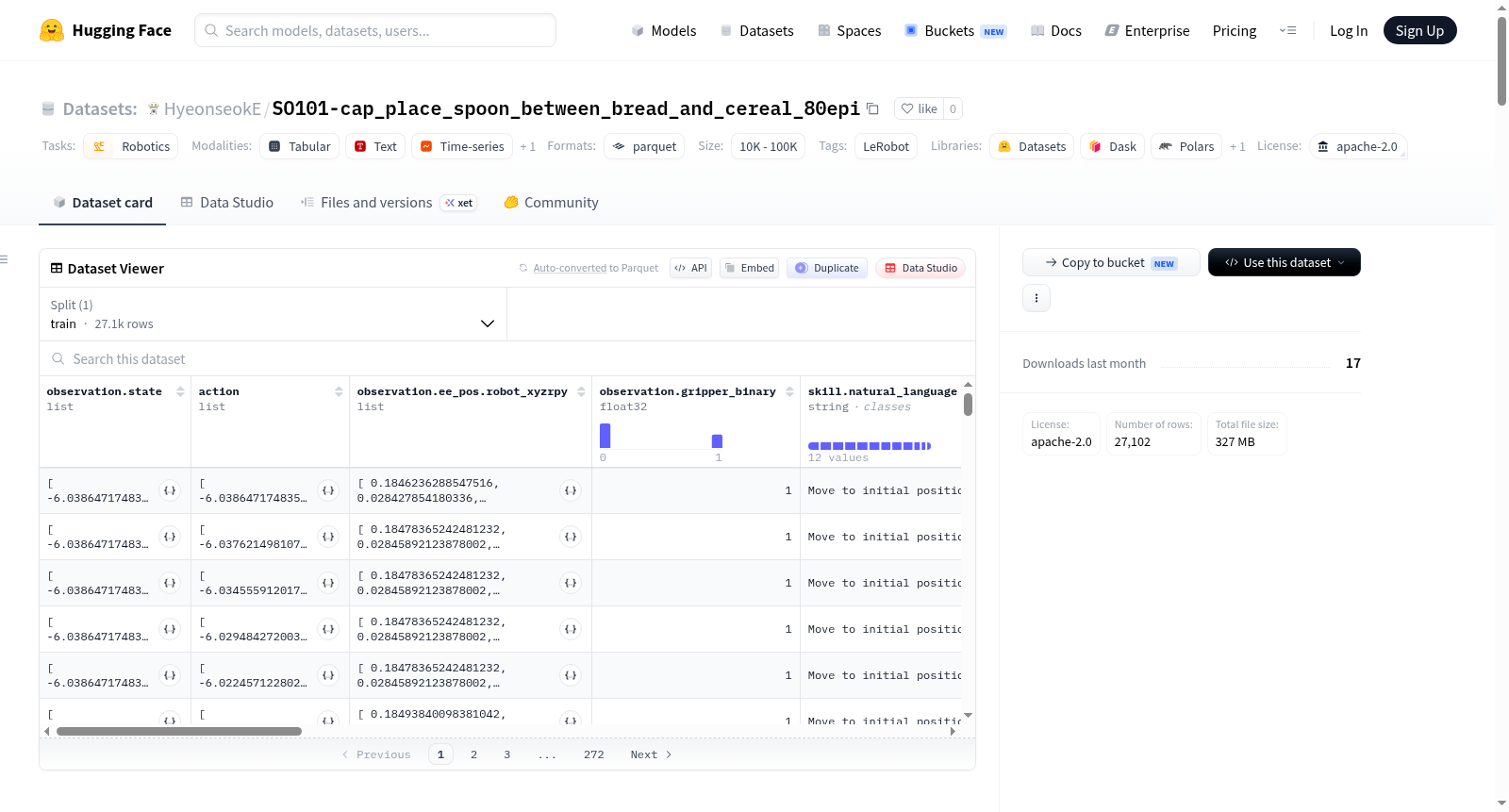Click the Duplicate button
This screenshot has height=812, width=1509.
coord(826,268)
